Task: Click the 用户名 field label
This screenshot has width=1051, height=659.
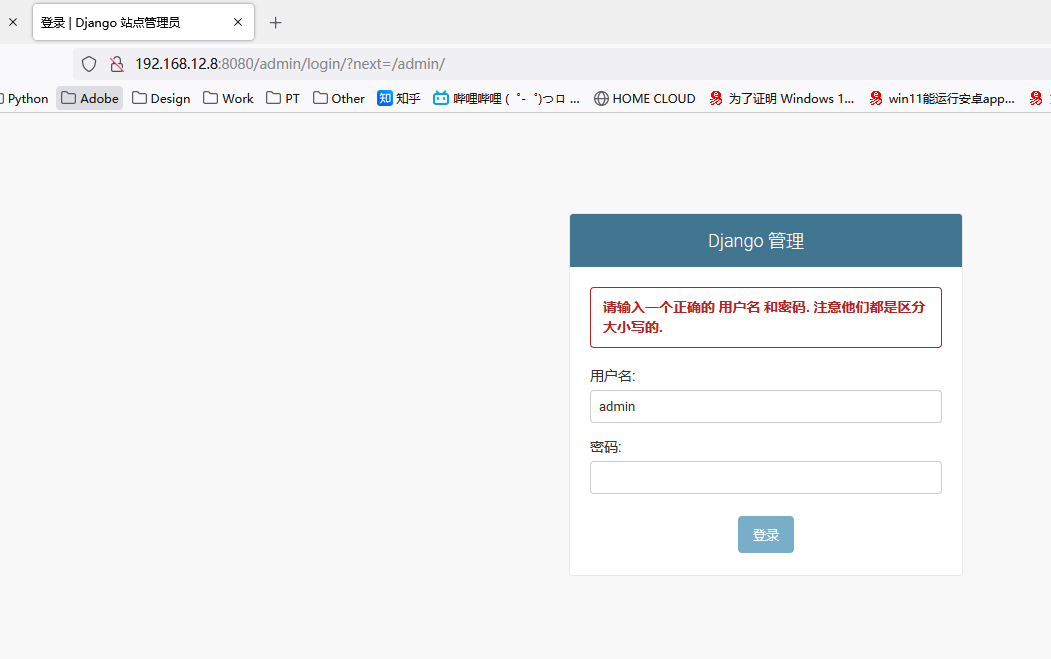Action: tap(613, 376)
